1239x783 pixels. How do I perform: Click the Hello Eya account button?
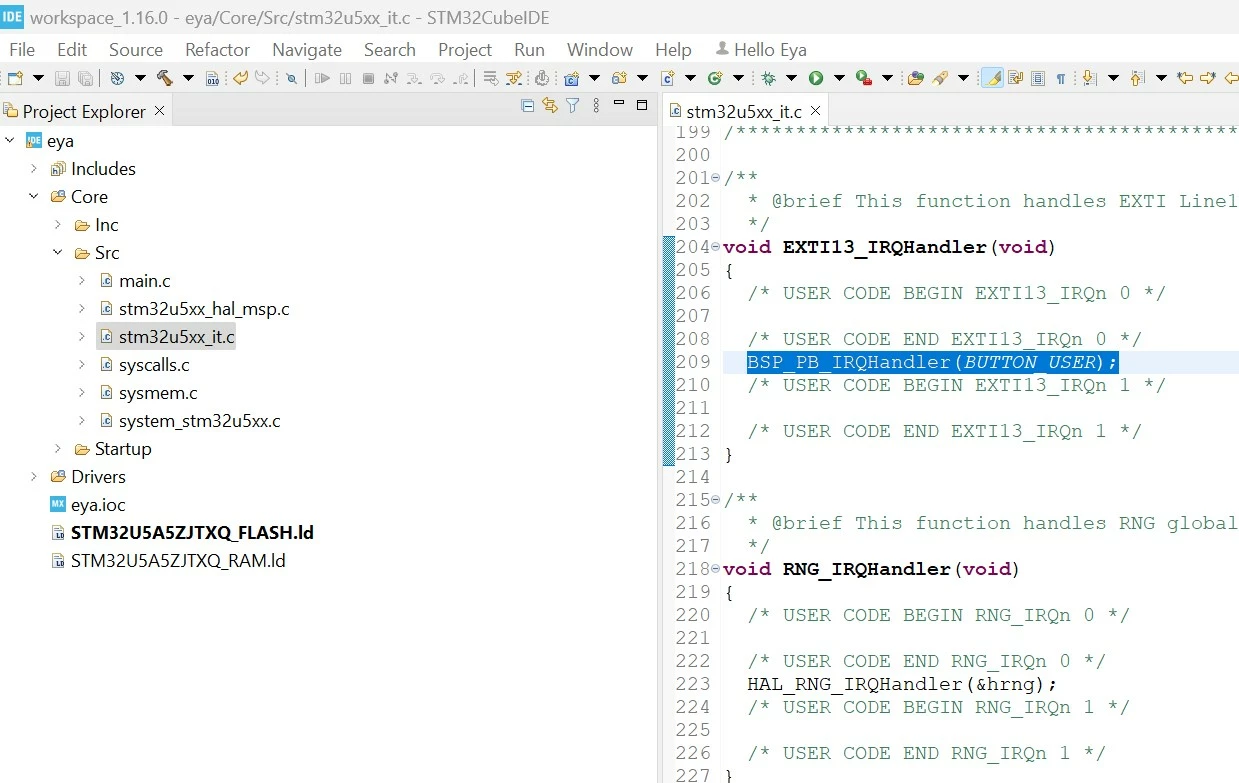pos(761,49)
